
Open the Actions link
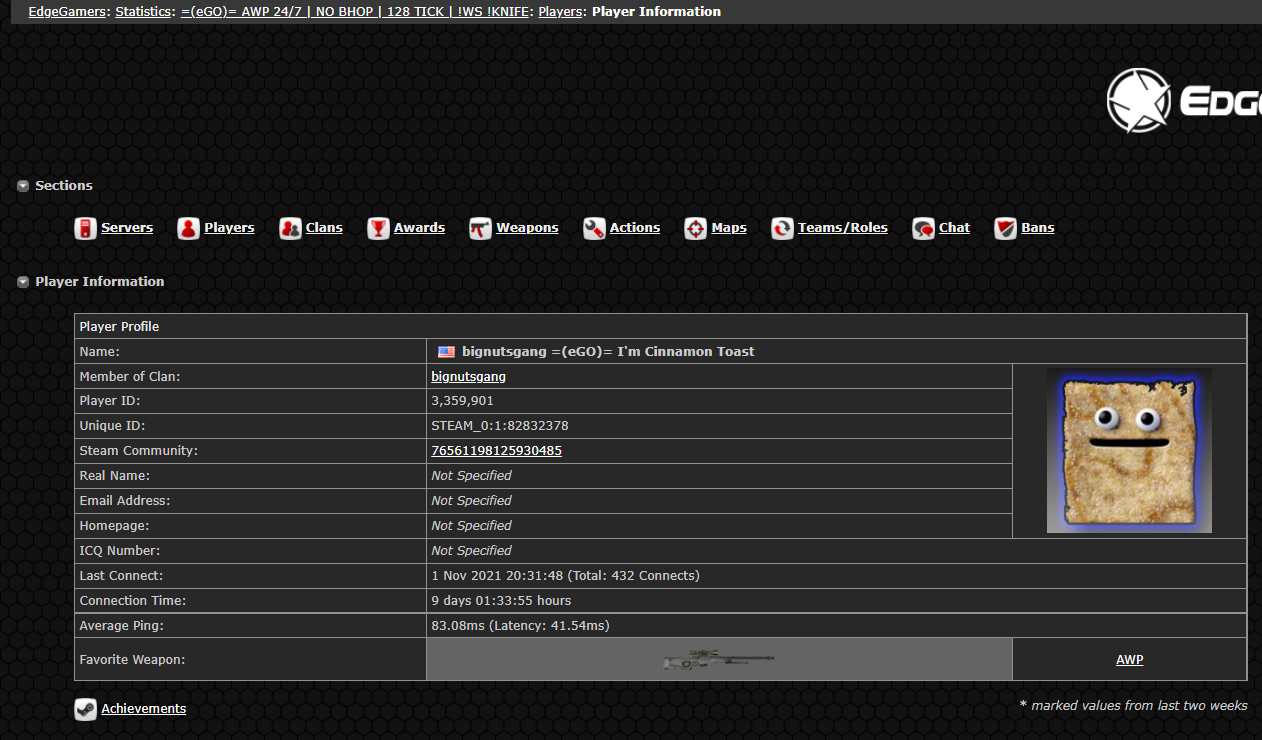coord(635,228)
